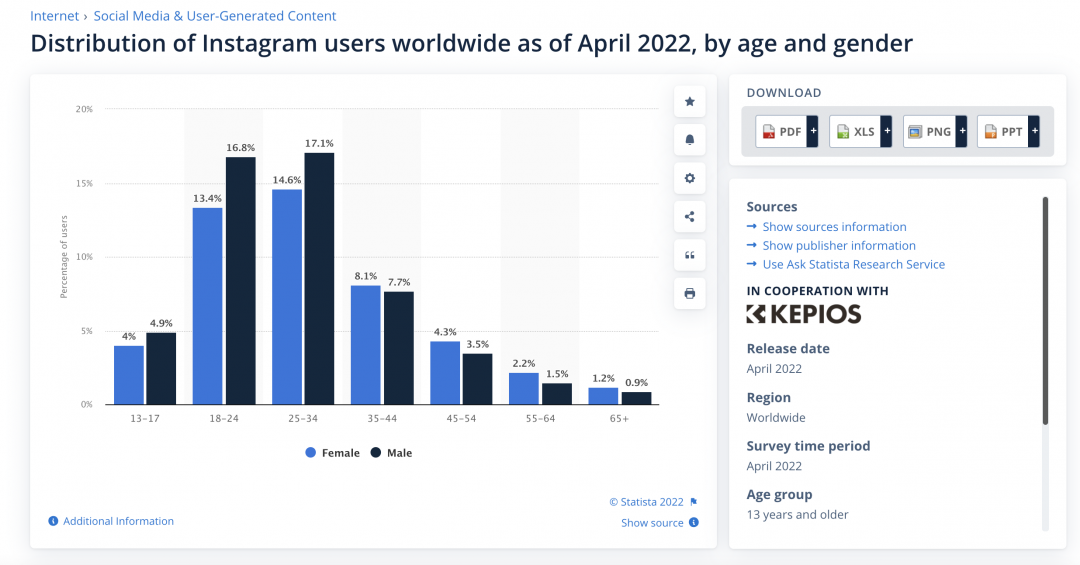This screenshot has width=1080, height=565.
Task: Click the Worldwide region value
Action: click(x=776, y=418)
